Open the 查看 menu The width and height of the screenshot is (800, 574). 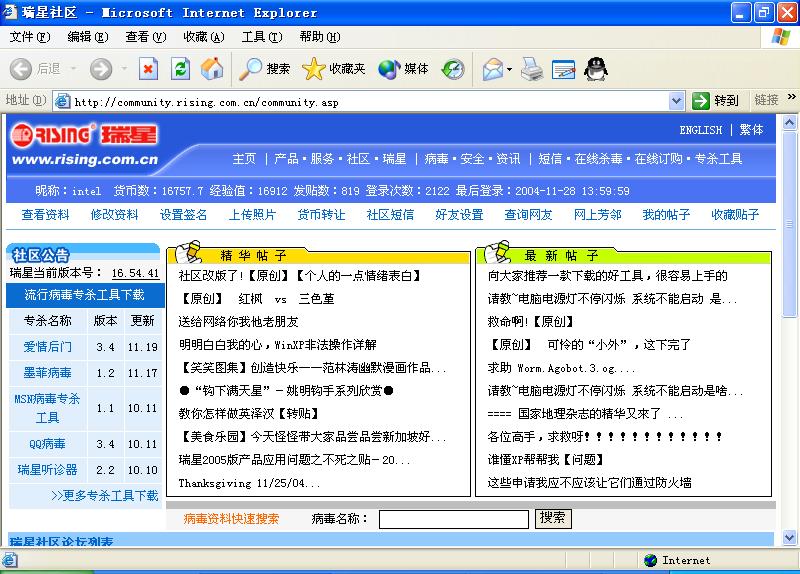click(x=146, y=37)
